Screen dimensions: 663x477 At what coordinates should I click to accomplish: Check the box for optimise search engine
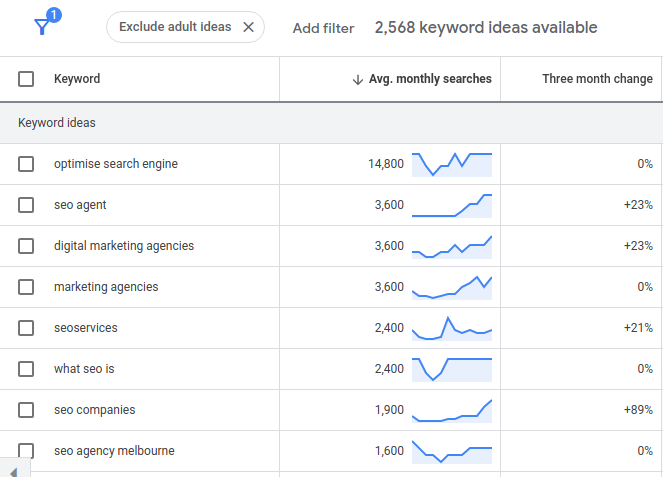click(x=26, y=164)
